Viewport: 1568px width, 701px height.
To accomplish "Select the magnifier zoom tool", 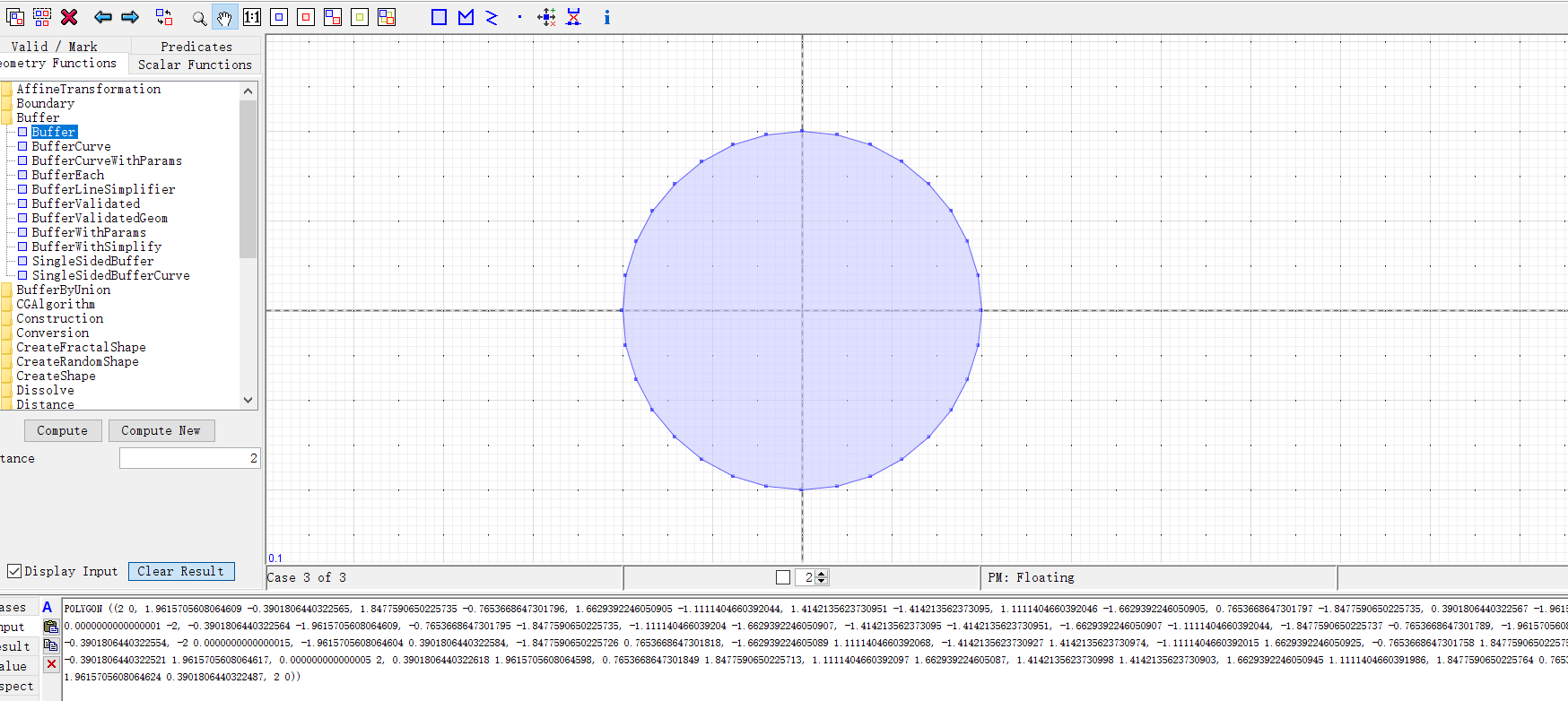I will [x=199, y=17].
